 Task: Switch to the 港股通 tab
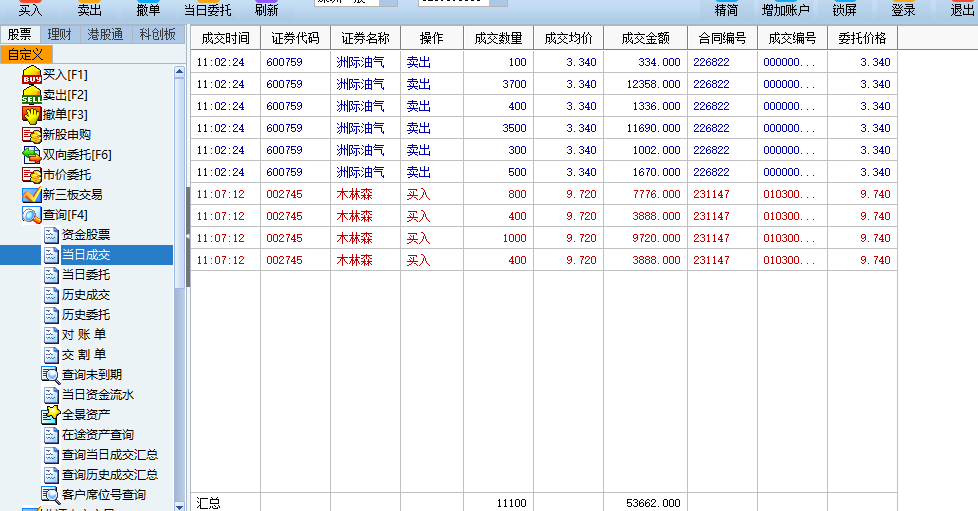pyautogui.click(x=105, y=34)
